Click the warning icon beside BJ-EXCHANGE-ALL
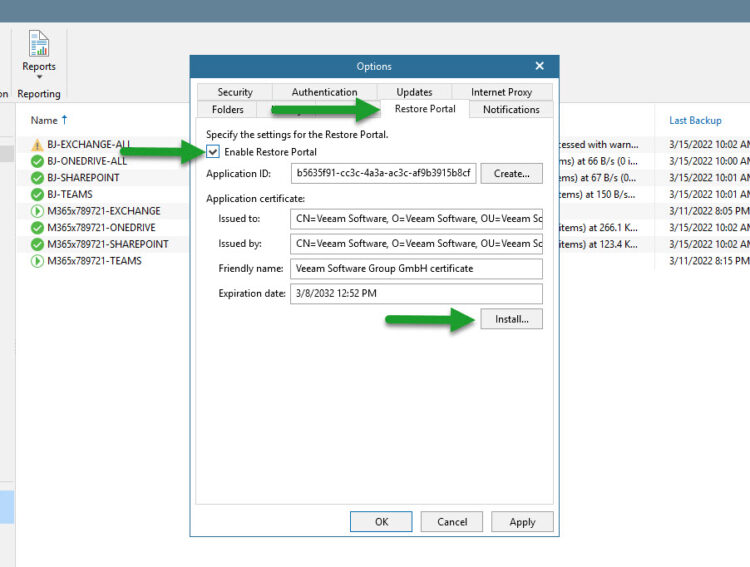Screen dimensions: 750x567 click(37, 145)
